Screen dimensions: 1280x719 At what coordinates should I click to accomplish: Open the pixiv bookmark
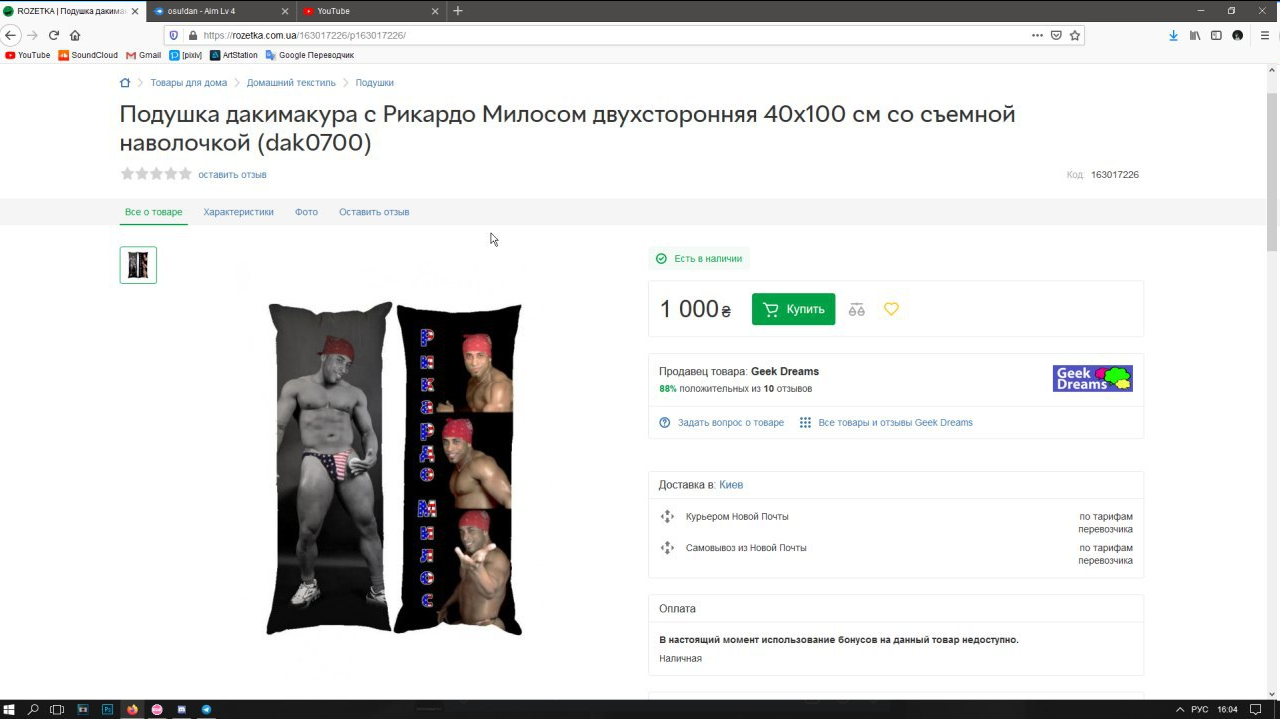click(x=185, y=55)
